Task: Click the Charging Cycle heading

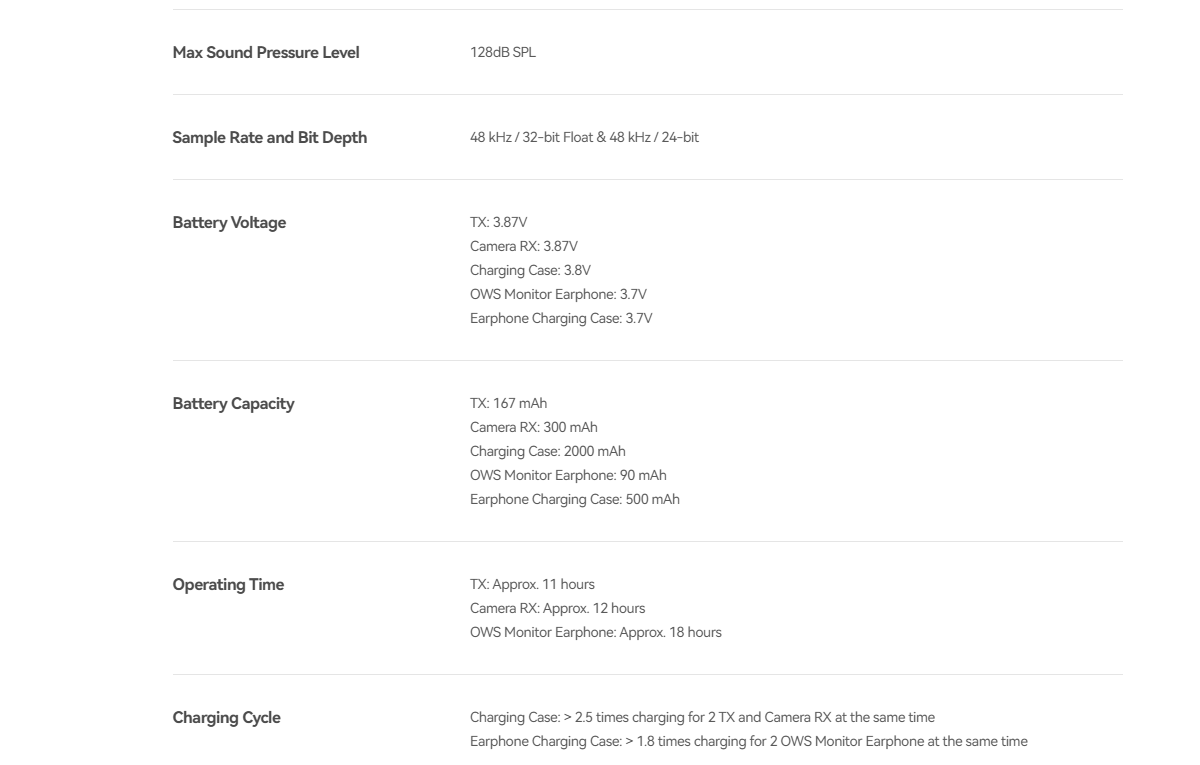Action: (227, 717)
